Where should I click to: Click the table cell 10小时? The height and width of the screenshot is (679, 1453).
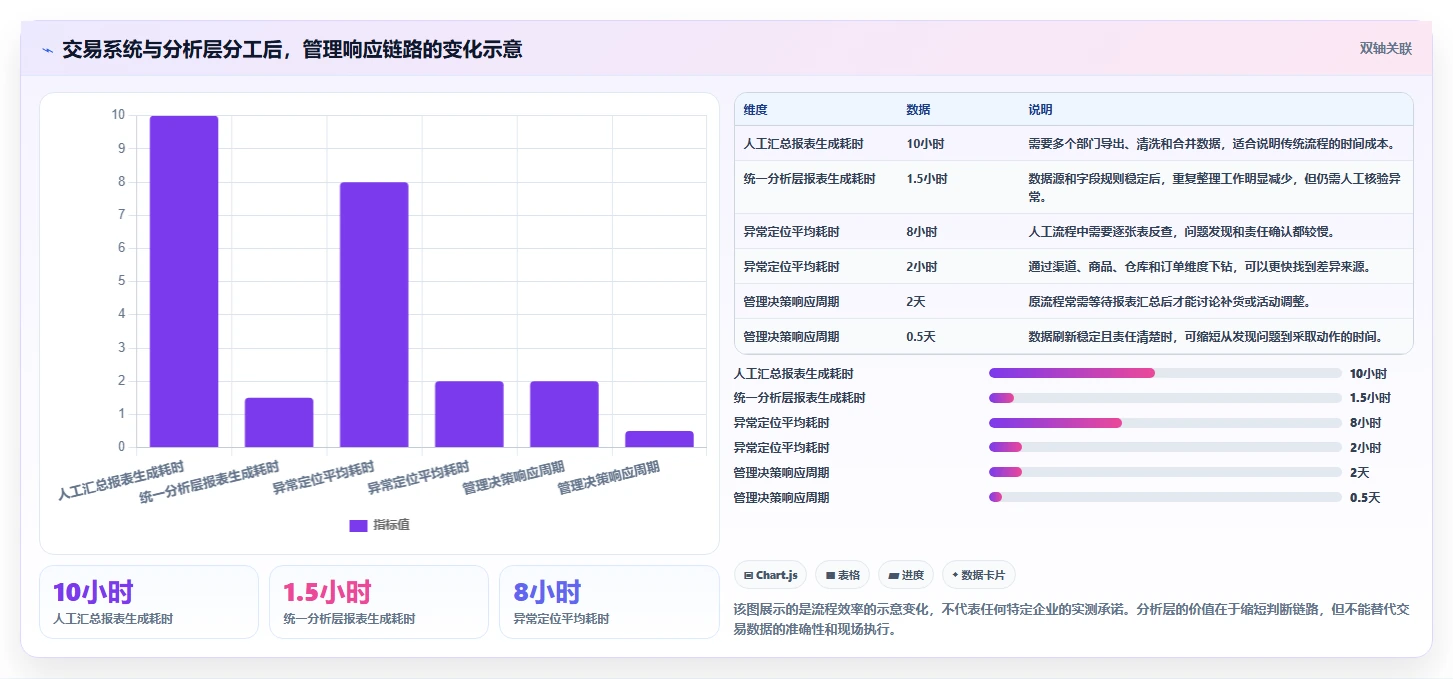pyautogui.click(x=925, y=143)
